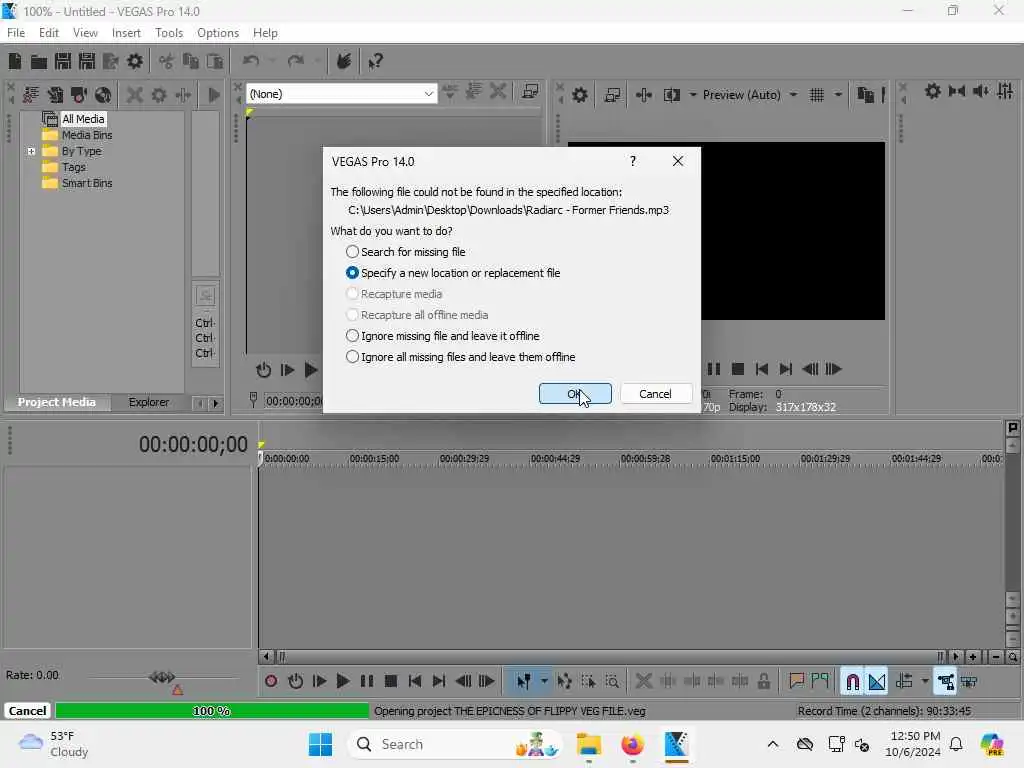Open the Tools menu
1024x768 pixels.
(x=169, y=33)
